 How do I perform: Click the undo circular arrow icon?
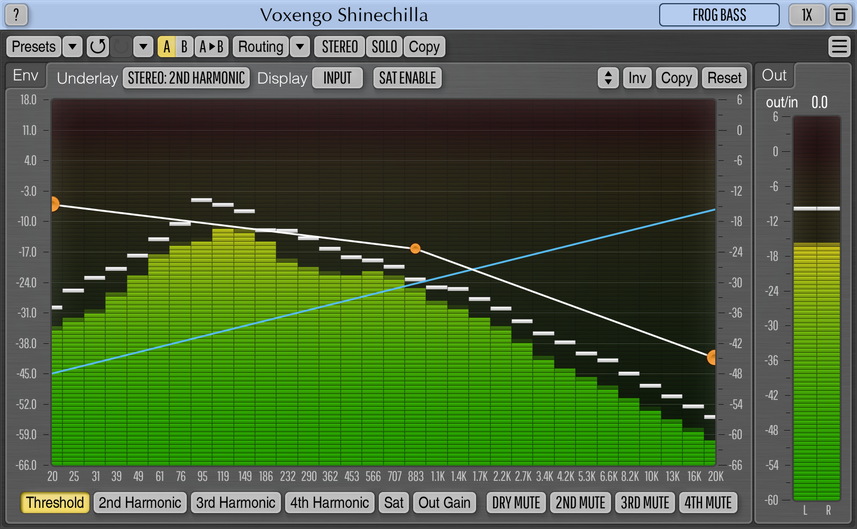(x=97, y=46)
